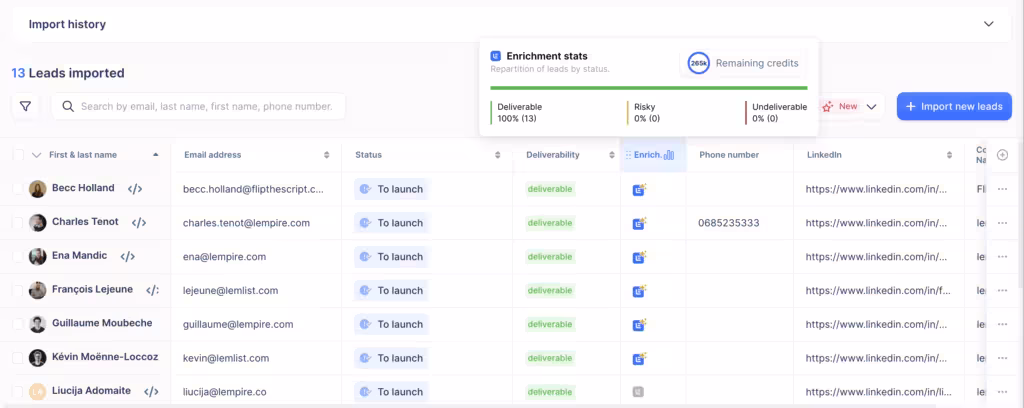Select the checkbox beside François Lejeune
The image size is (1024, 408).
(x=18, y=290)
